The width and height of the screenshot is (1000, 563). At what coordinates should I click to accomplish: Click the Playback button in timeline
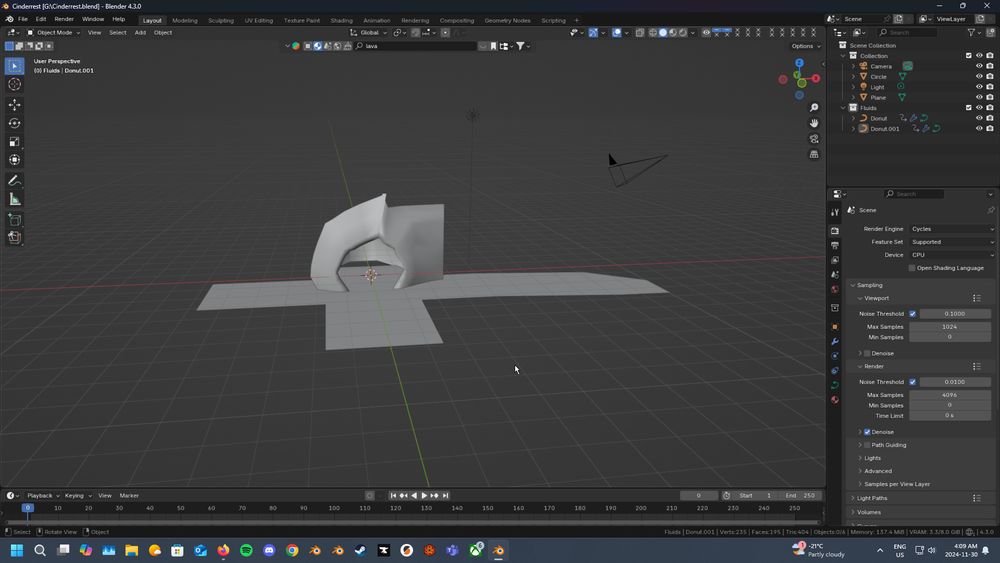[40, 496]
